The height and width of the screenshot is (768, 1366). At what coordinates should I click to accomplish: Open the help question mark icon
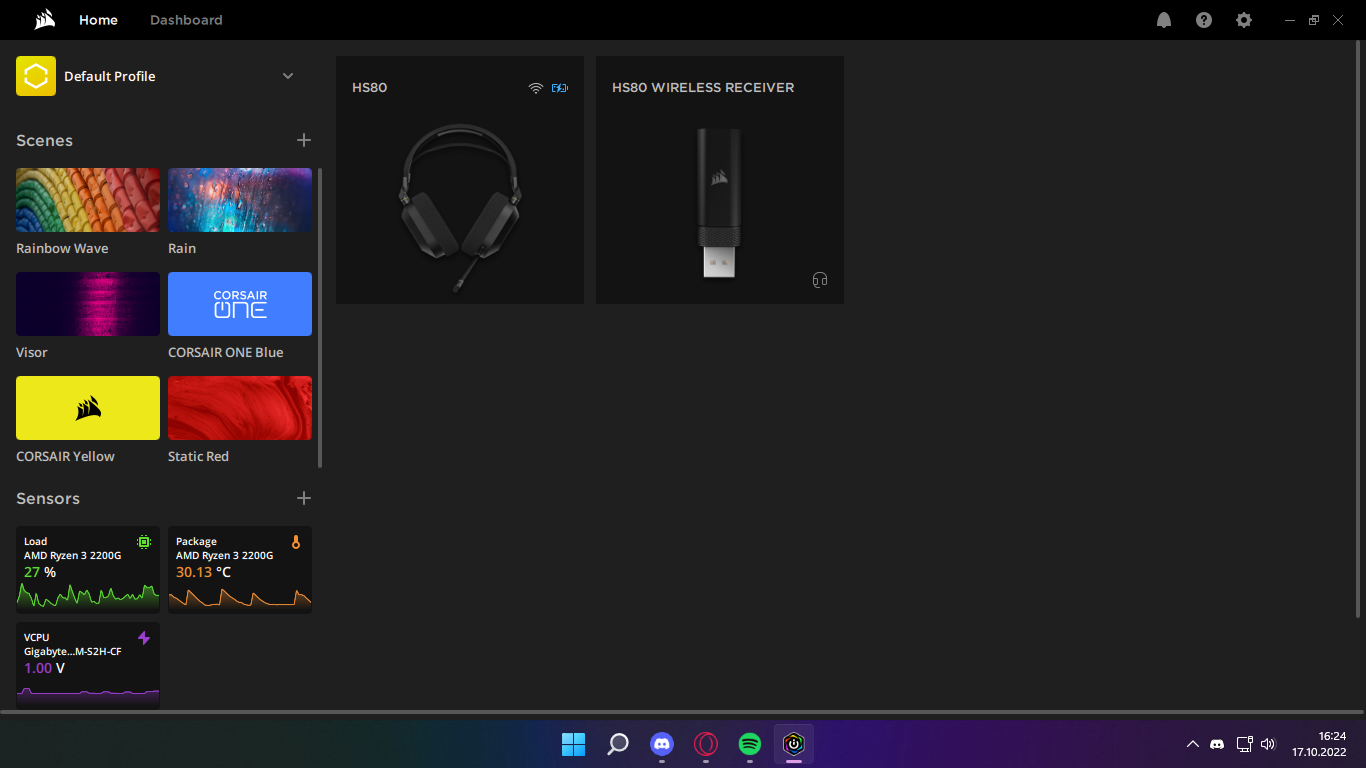coord(1204,20)
